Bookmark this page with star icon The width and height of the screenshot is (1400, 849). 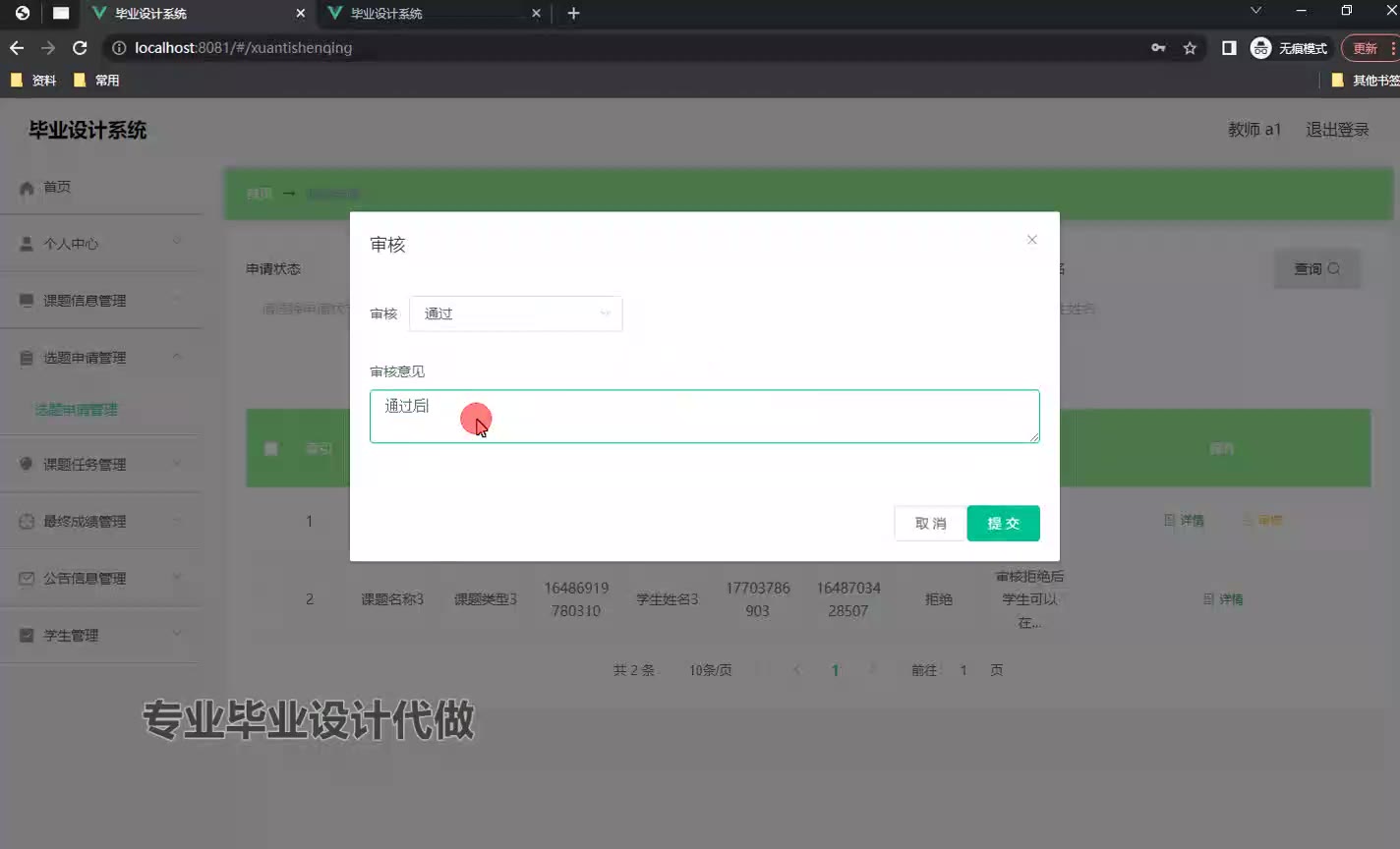click(1190, 47)
